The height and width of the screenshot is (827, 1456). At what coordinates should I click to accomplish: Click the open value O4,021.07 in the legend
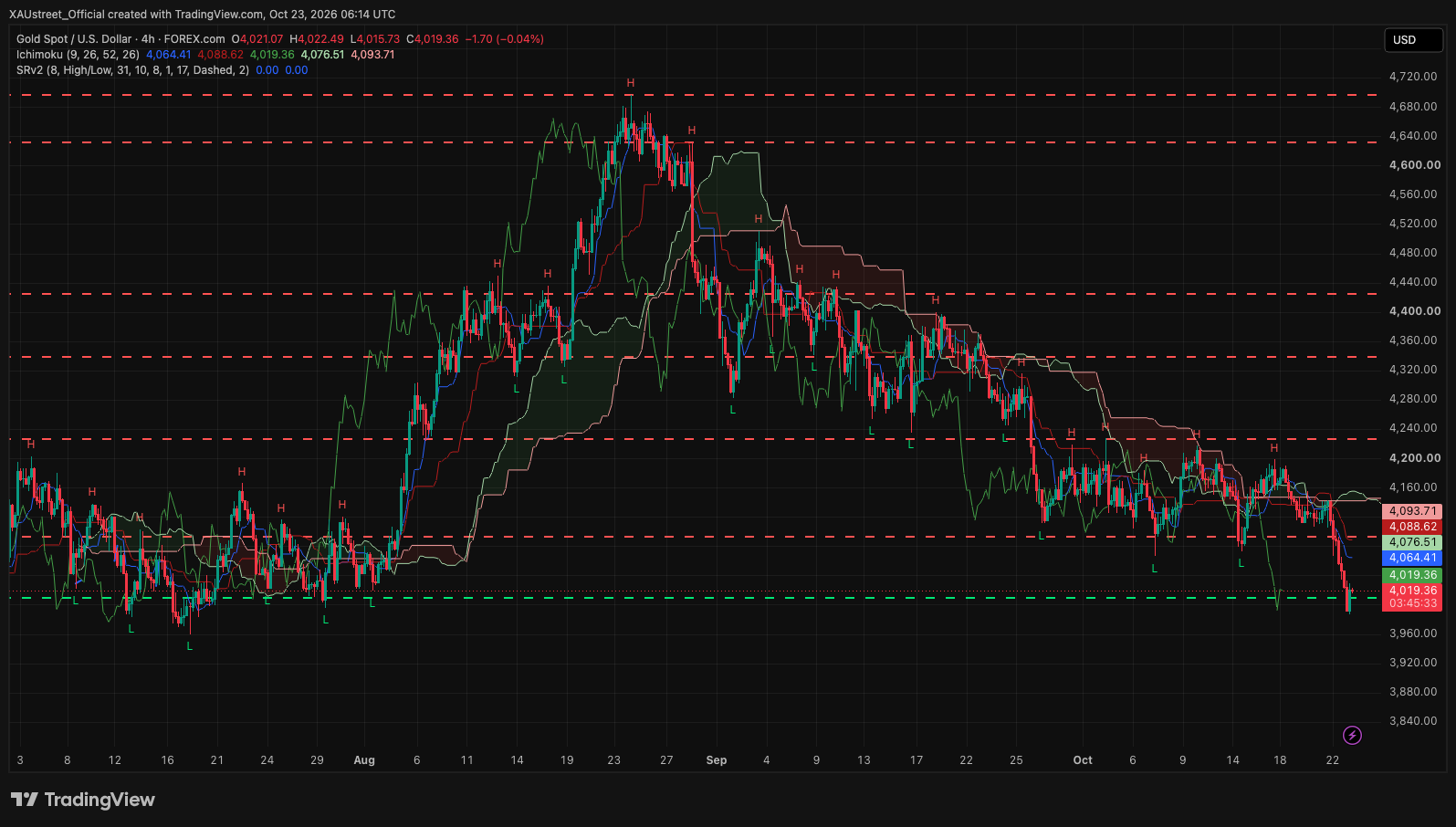pyautogui.click(x=257, y=39)
